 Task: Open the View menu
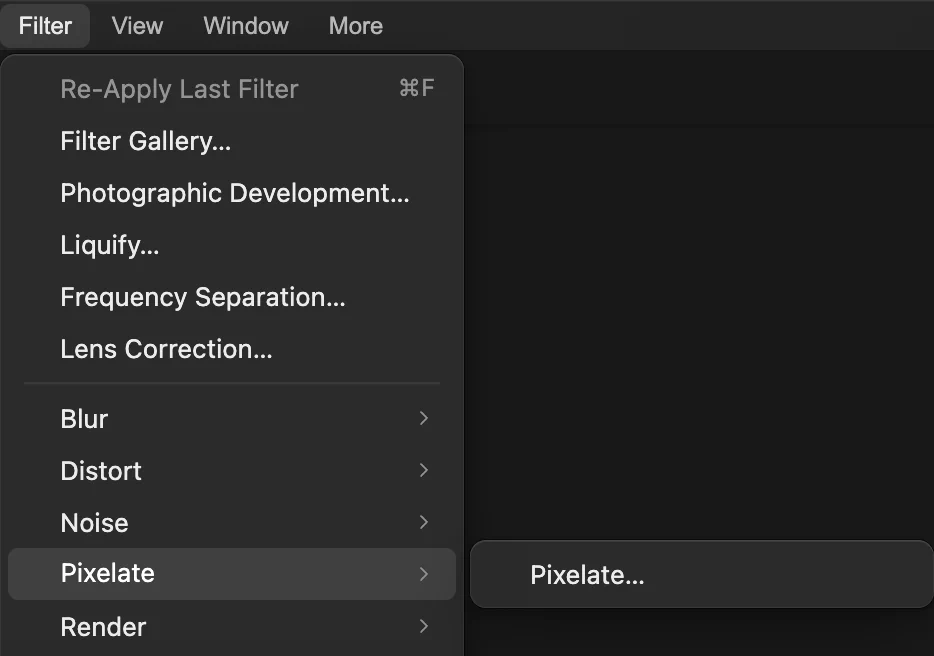137,26
